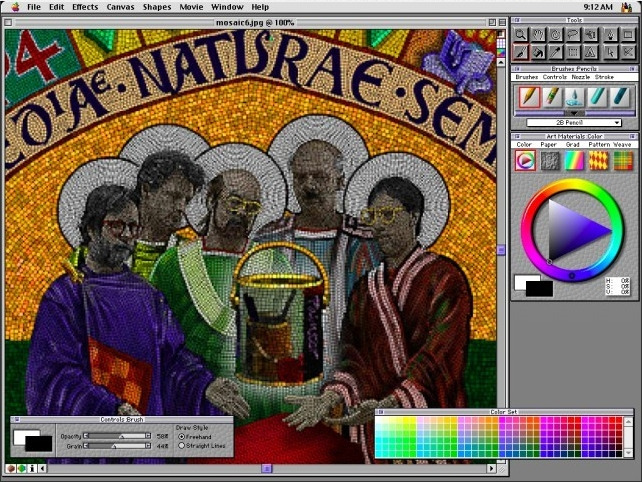Select the Grabber hand tool
The height and width of the screenshot is (482, 642).
[538, 35]
